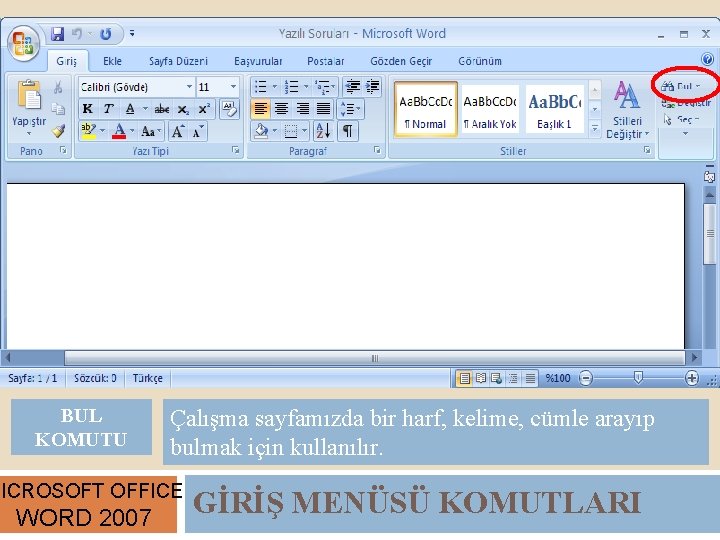Grow font size with large A
720x540 pixels.
click(178, 132)
